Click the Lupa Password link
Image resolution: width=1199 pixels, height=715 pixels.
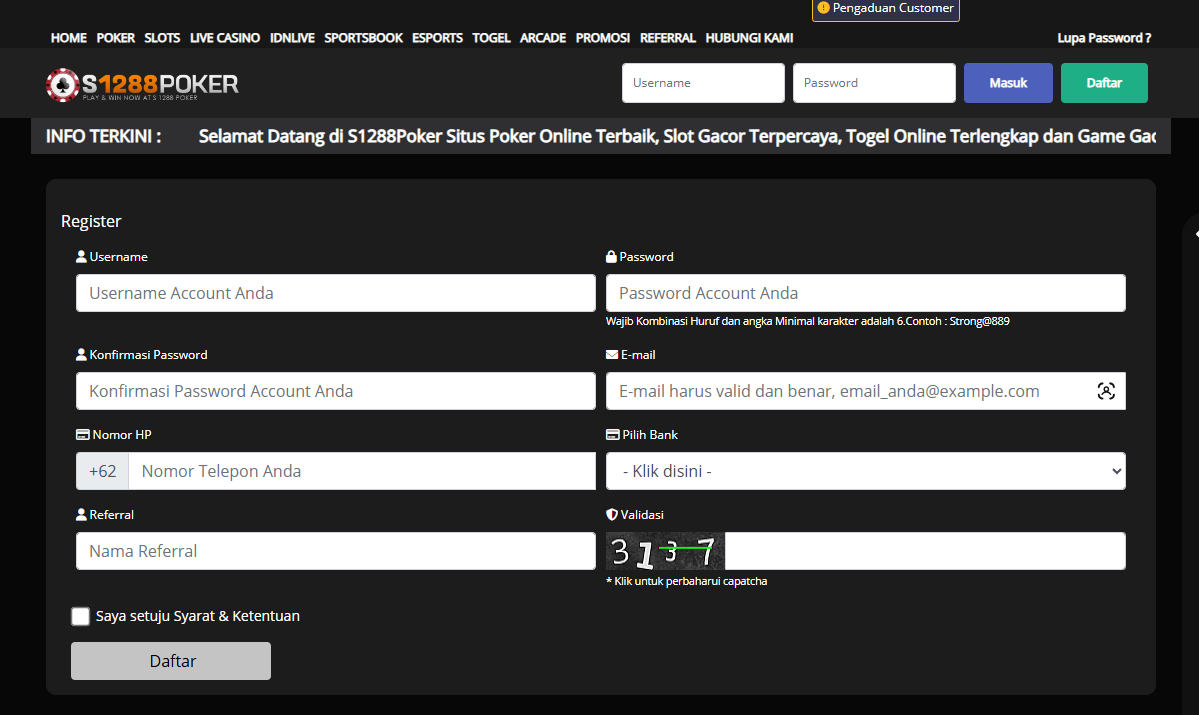[x=1104, y=37]
